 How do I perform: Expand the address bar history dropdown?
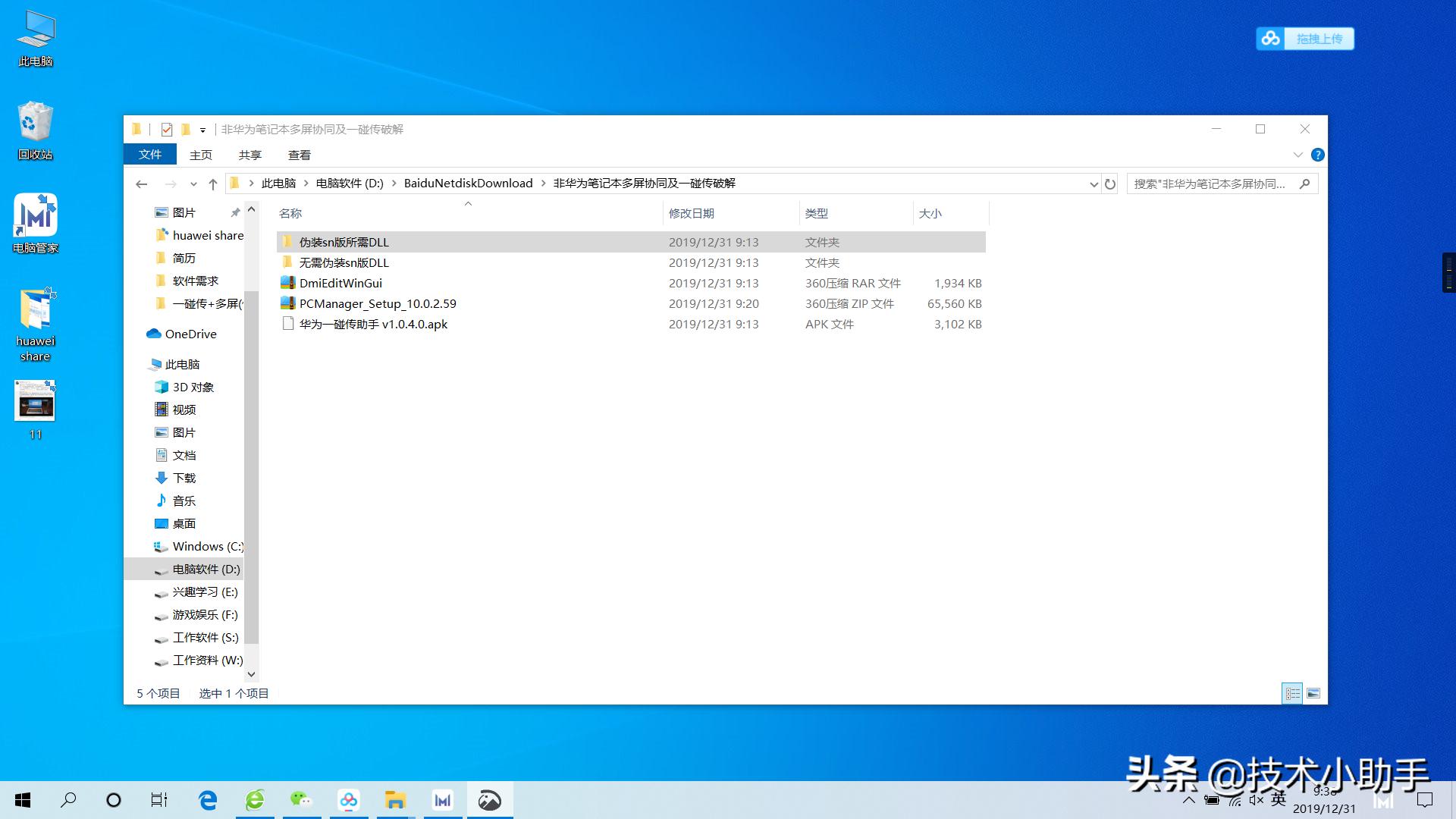pos(1094,184)
